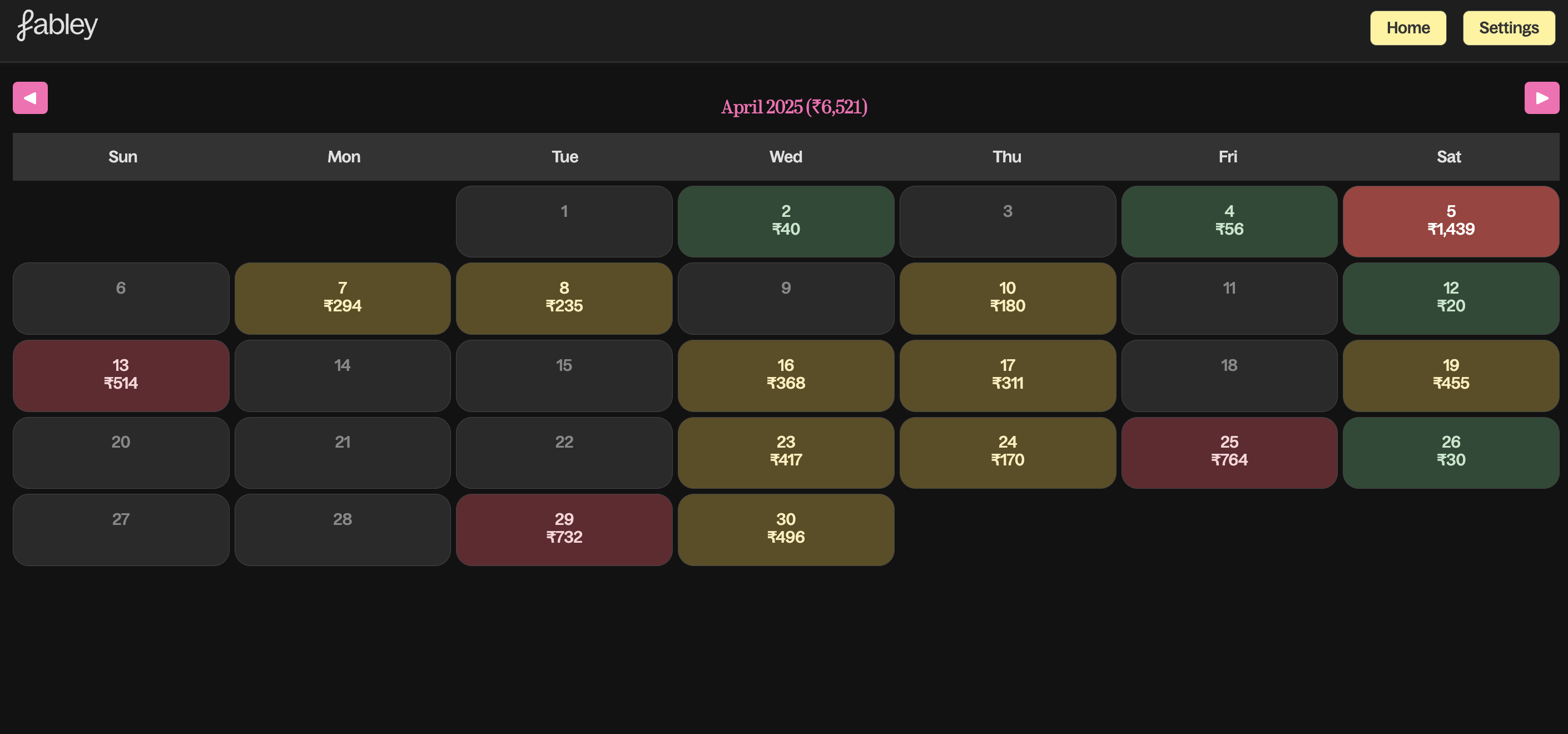Select April 10 showing ₹180

pyautogui.click(x=1007, y=297)
